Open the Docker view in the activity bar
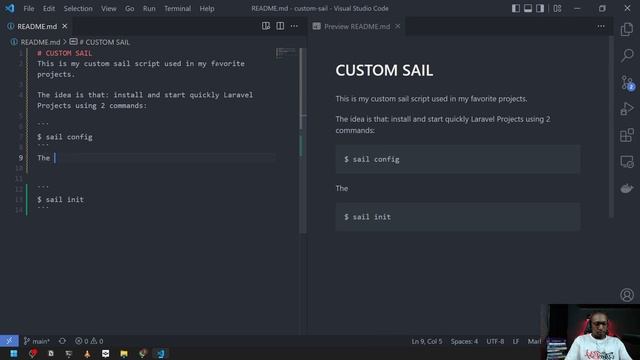 pyautogui.click(x=627, y=188)
